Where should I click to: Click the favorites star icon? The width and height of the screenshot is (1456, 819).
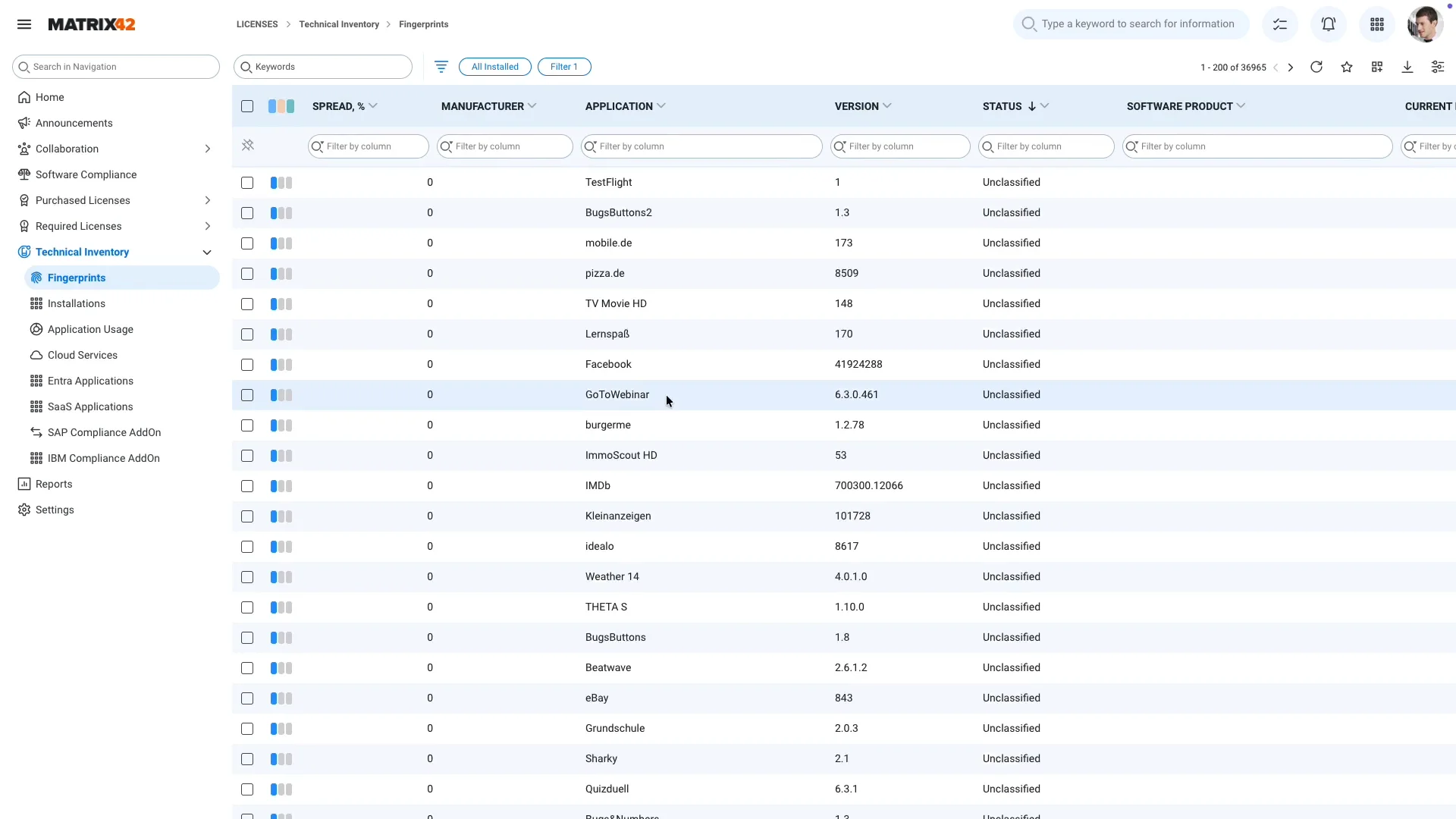(x=1347, y=67)
